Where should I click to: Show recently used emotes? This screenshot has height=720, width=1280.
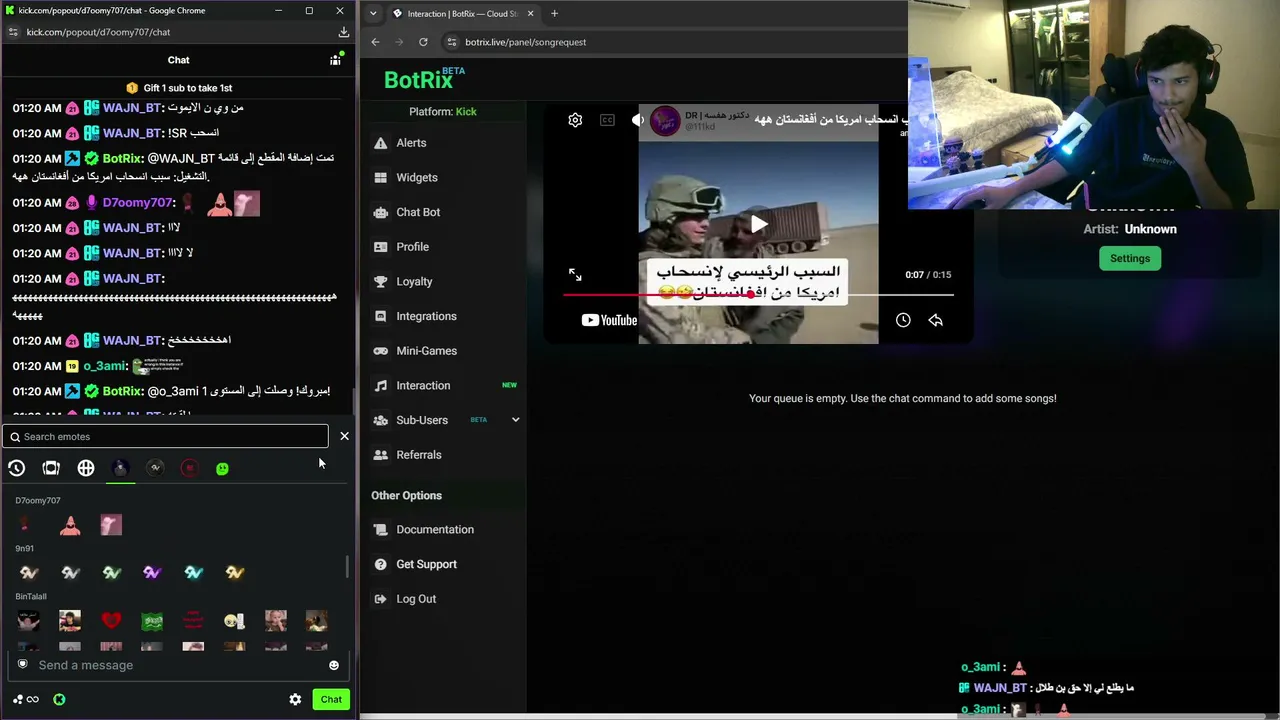click(x=17, y=468)
